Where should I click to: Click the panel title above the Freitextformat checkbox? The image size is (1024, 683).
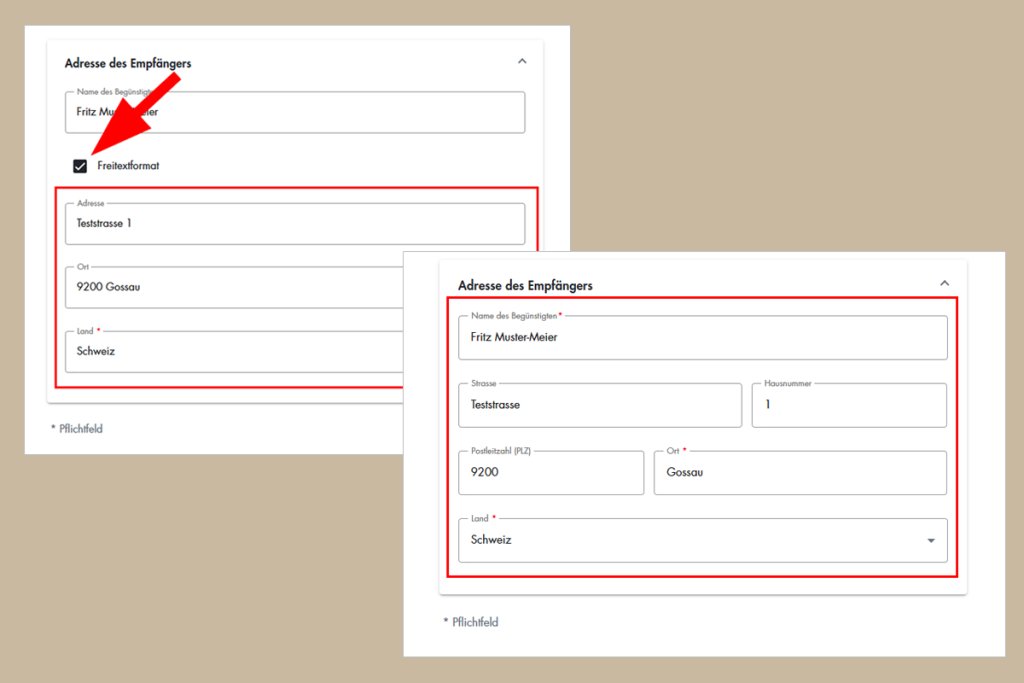pyautogui.click(x=128, y=63)
